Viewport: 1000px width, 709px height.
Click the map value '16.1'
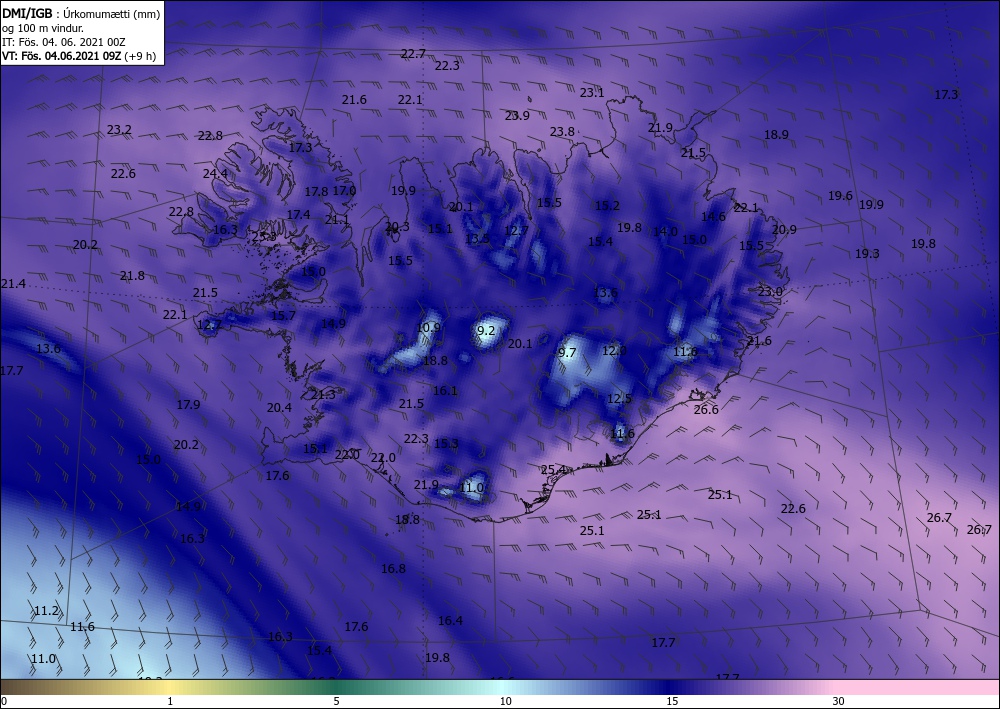click(445, 390)
